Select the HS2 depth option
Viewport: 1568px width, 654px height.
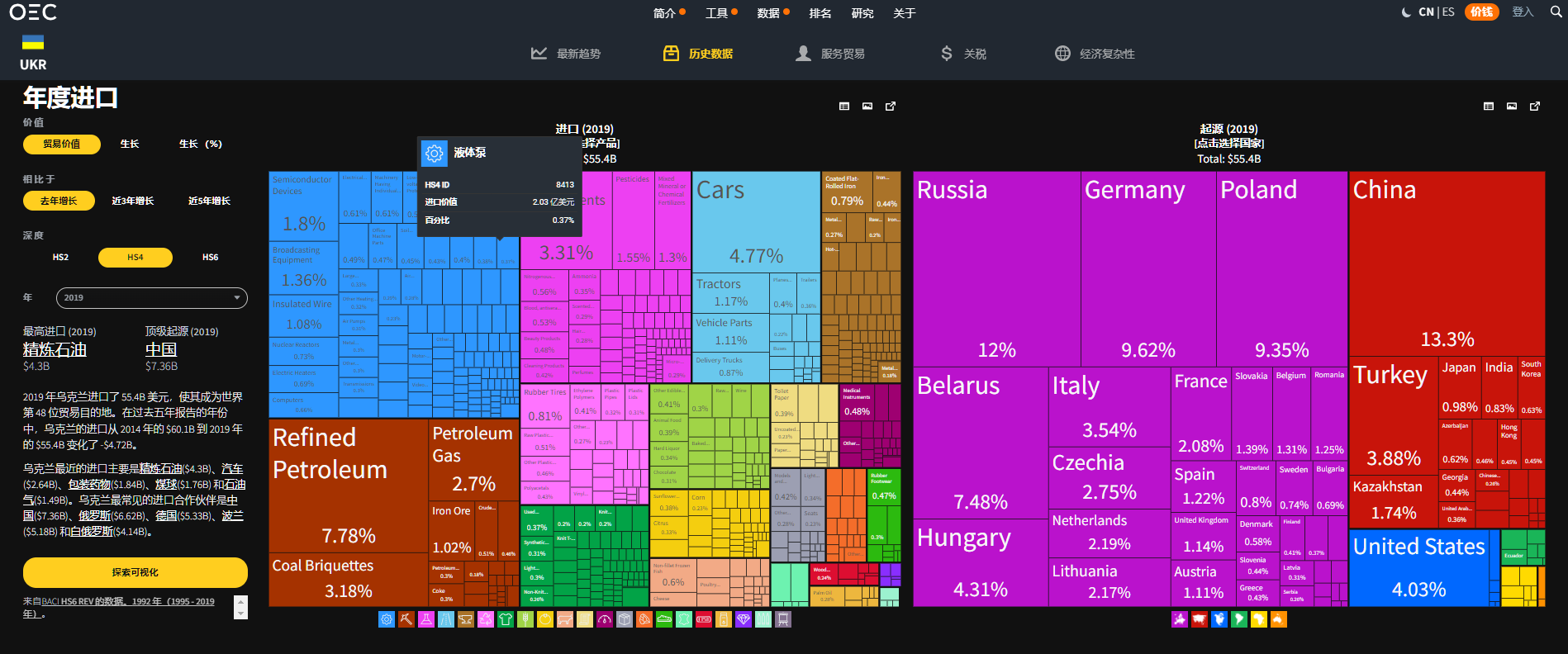tap(60, 258)
